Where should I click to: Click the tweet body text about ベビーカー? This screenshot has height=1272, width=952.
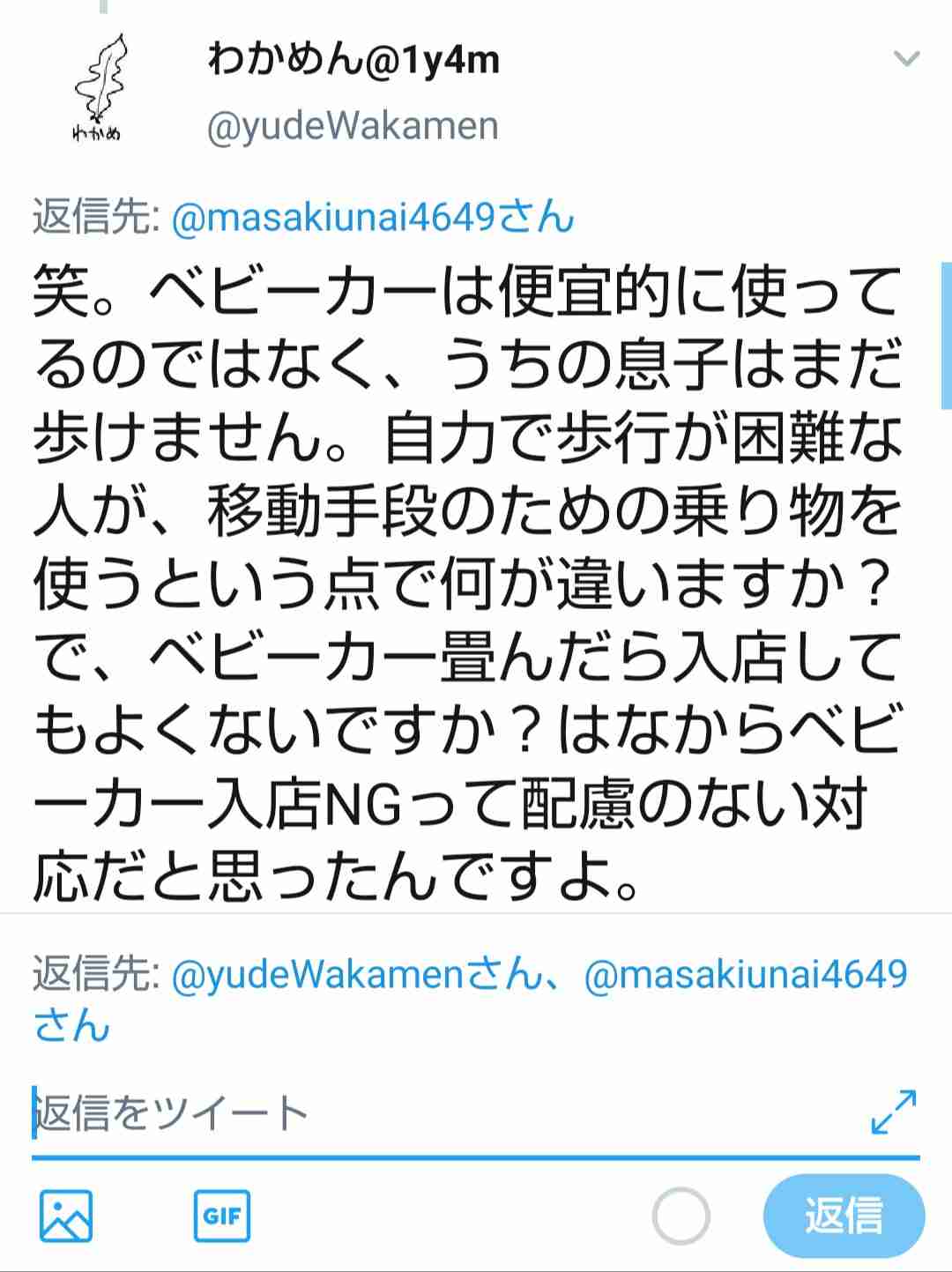[x=467, y=584]
